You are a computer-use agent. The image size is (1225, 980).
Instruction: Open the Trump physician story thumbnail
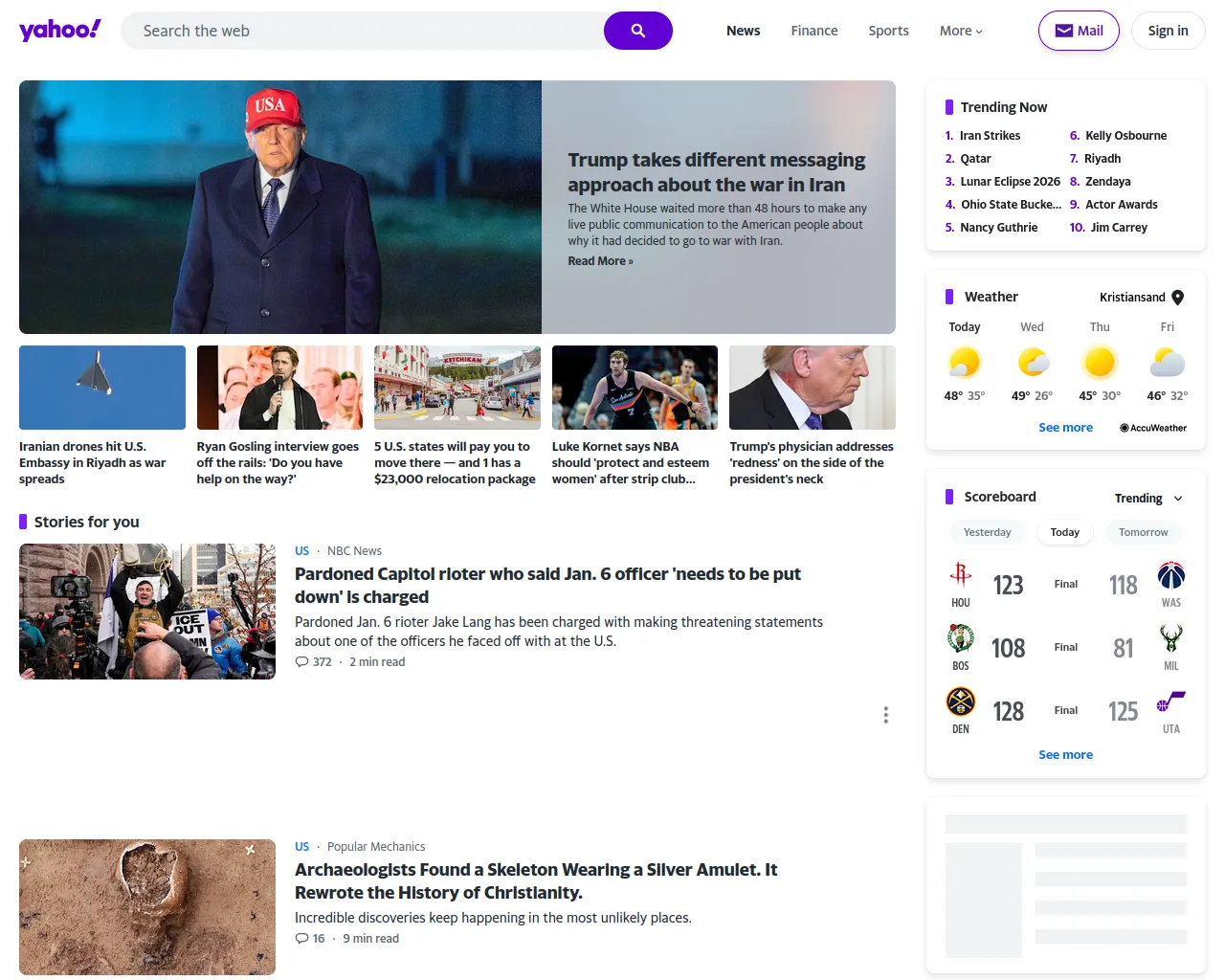click(x=813, y=388)
